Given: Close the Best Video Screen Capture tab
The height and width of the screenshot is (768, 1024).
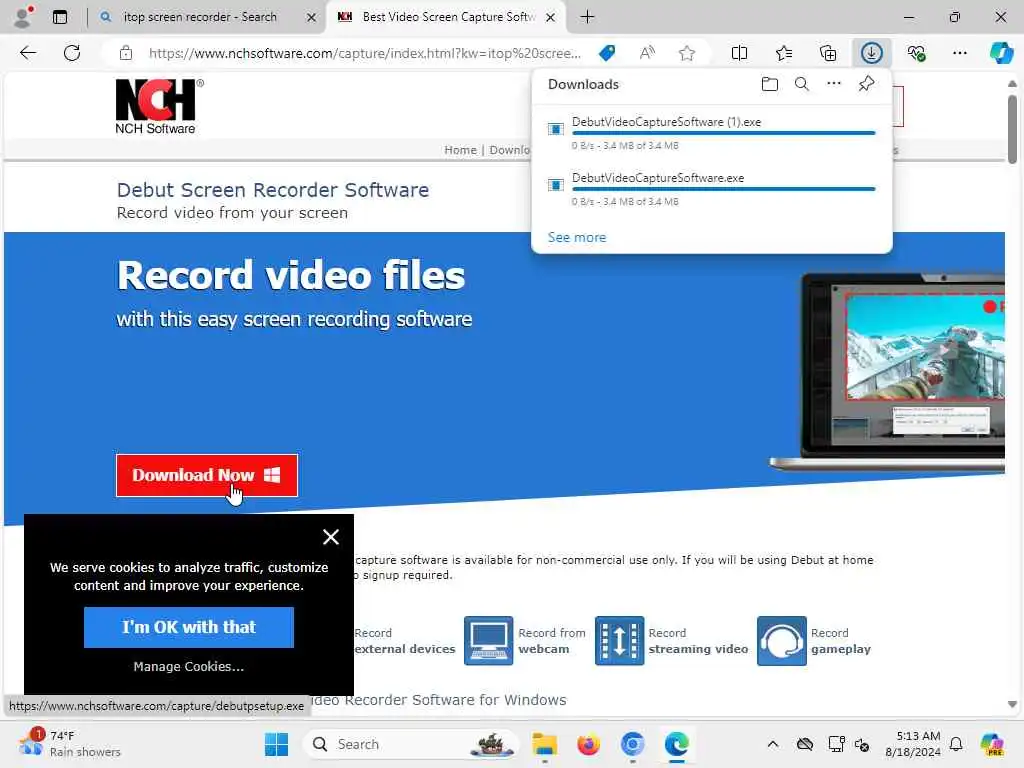Looking at the screenshot, I should coord(551,18).
